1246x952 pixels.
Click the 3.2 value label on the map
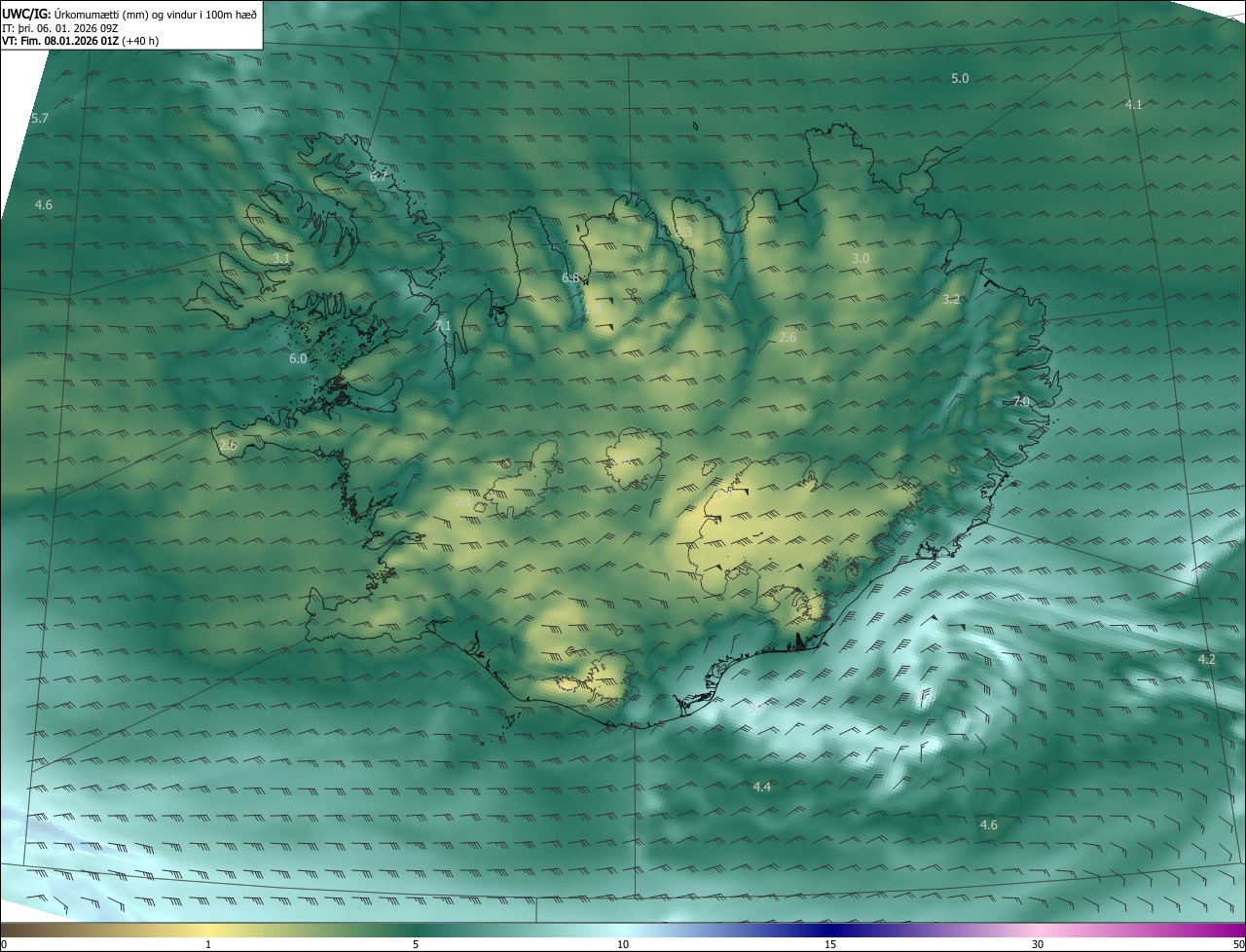(x=951, y=299)
